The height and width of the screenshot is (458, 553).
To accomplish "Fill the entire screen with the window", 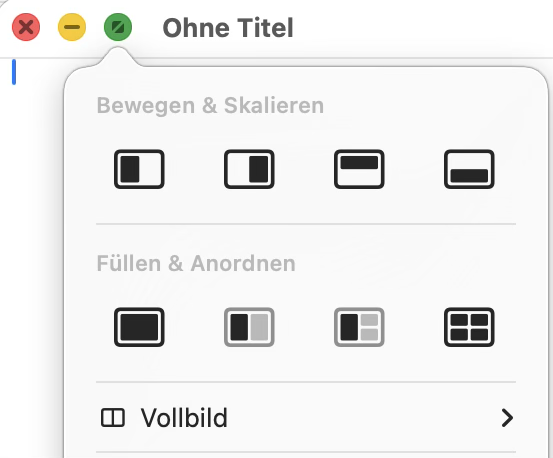I will point(139,327).
